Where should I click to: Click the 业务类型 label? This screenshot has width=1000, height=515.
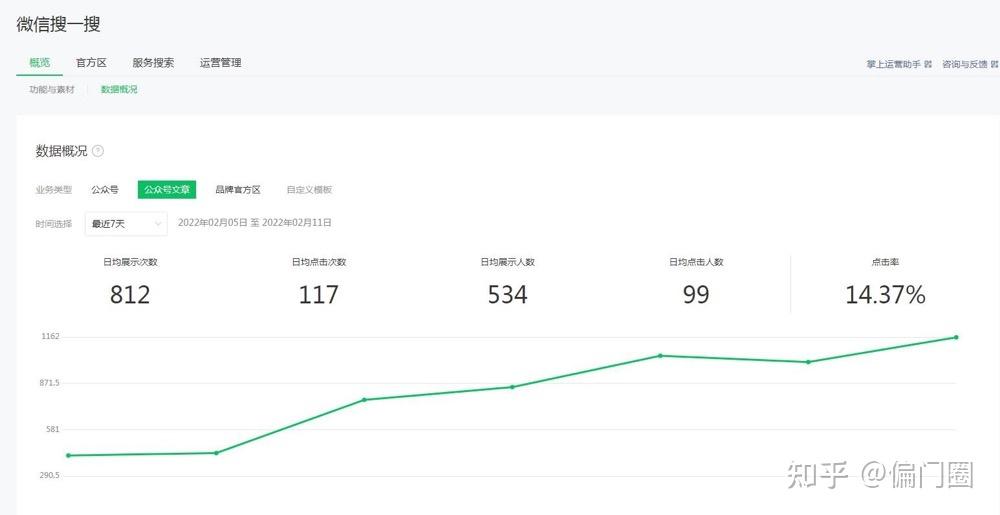[x=54, y=190]
